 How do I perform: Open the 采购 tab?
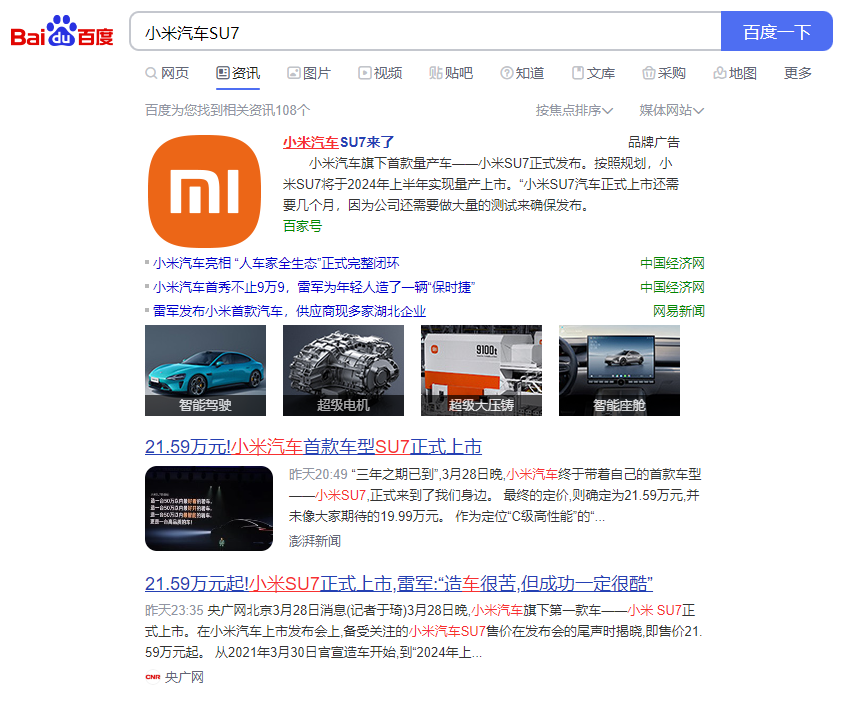664,73
